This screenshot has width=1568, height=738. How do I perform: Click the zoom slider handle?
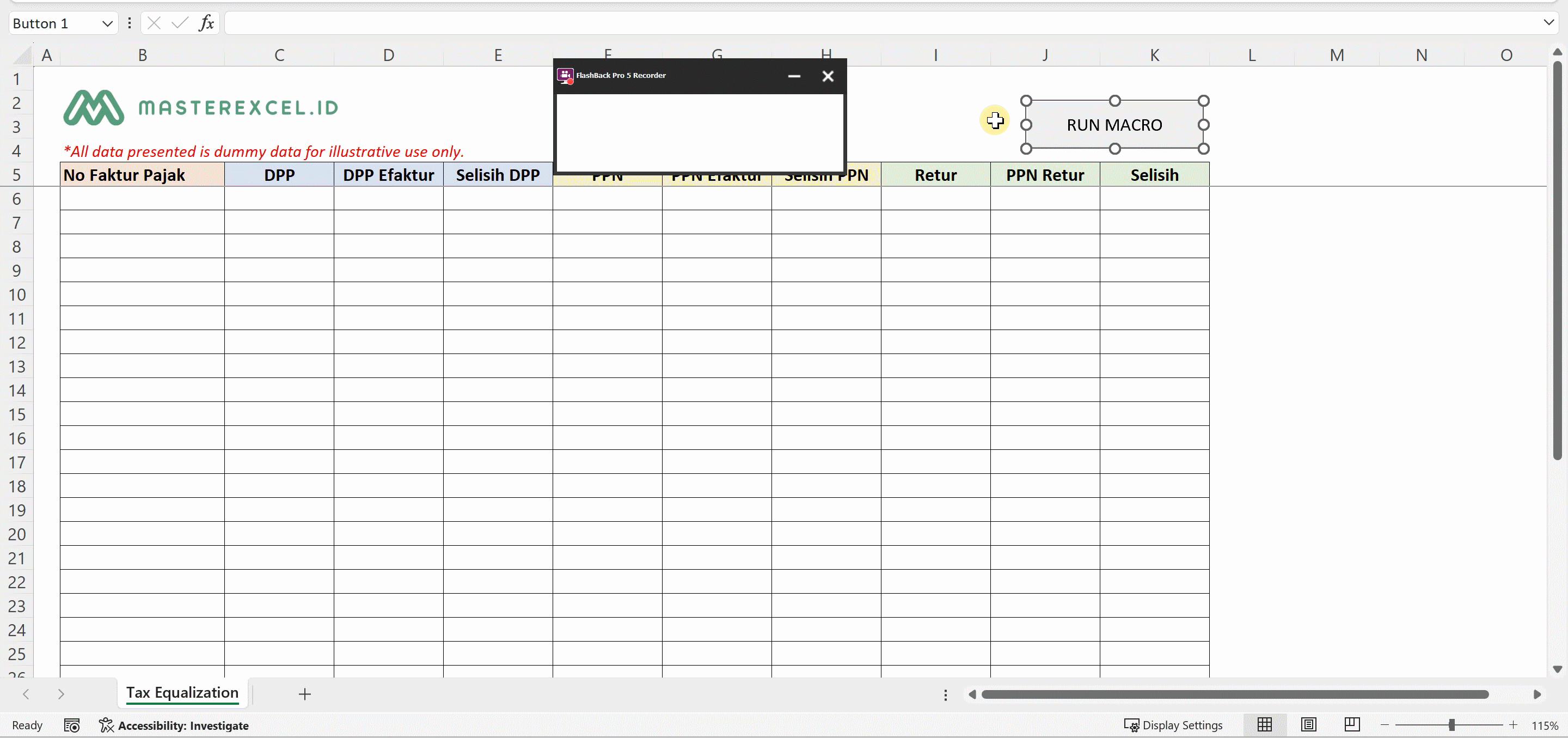coord(1451,724)
